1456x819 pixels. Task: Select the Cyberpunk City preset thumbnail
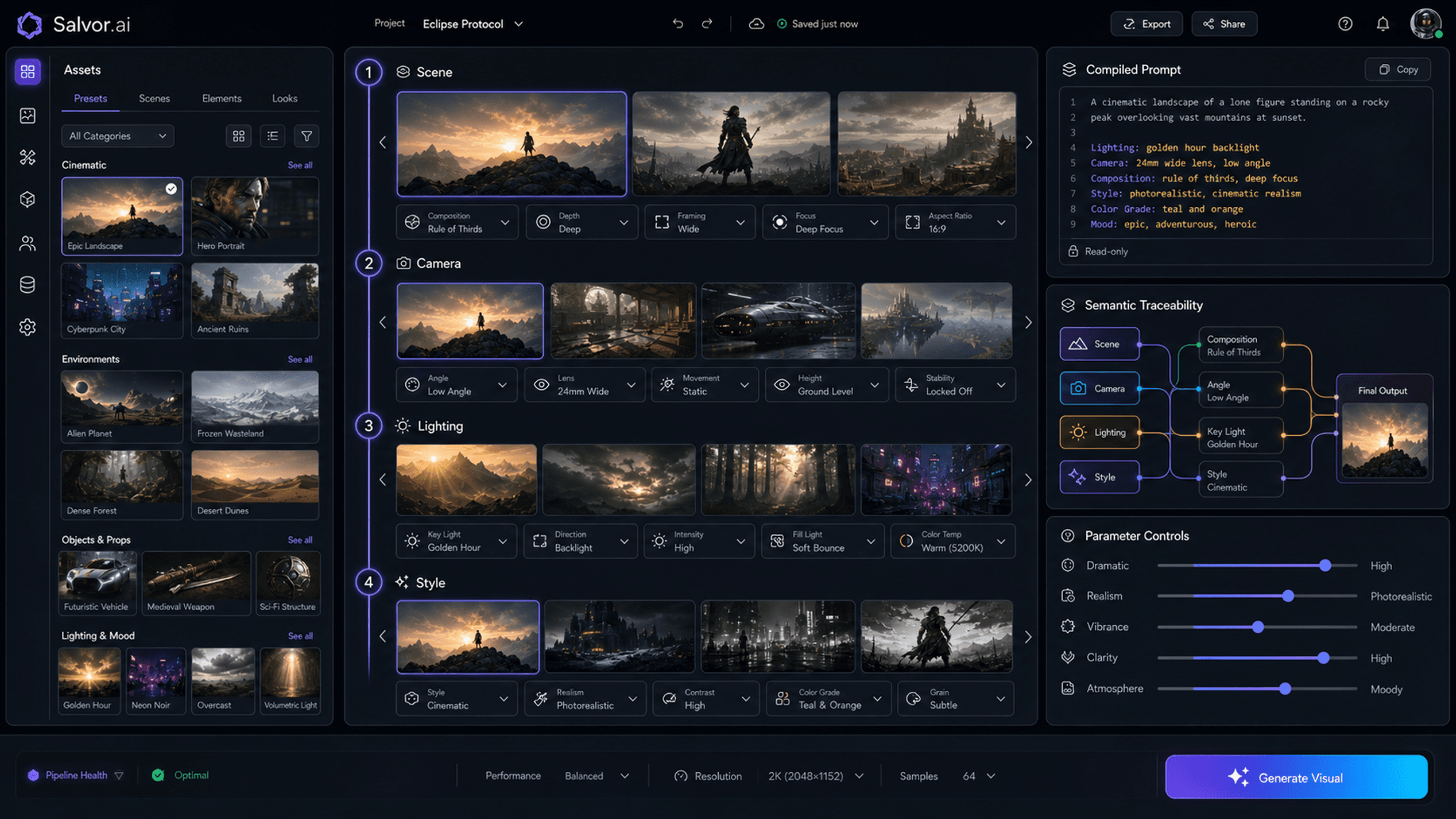point(122,300)
